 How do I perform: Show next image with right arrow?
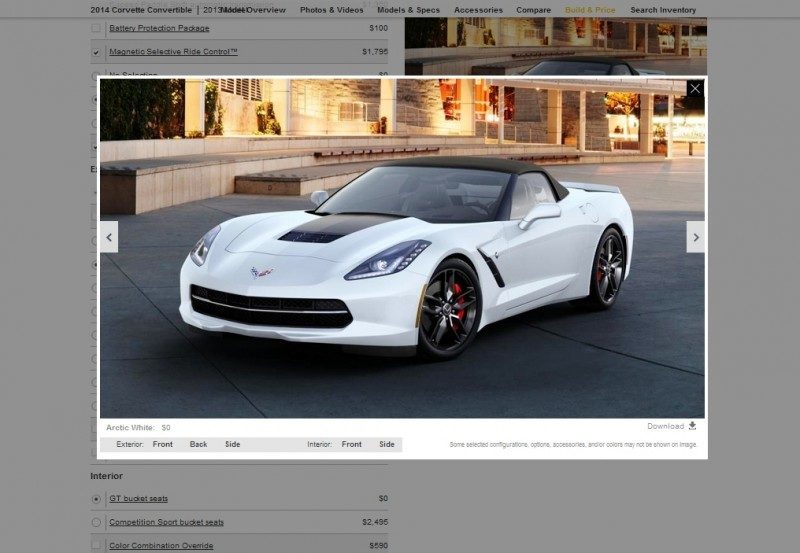[x=695, y=237]
